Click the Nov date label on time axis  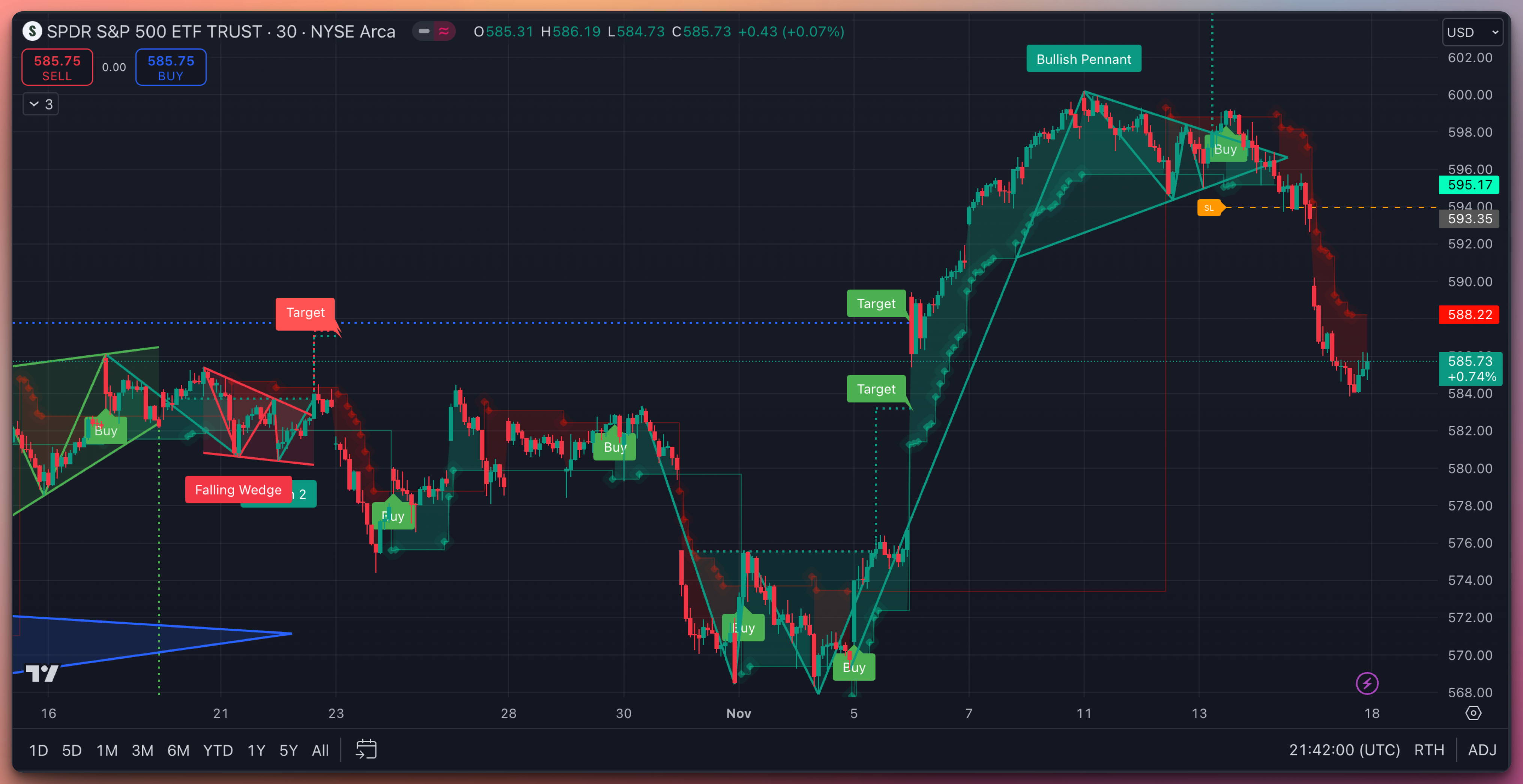tap(739, 713)
